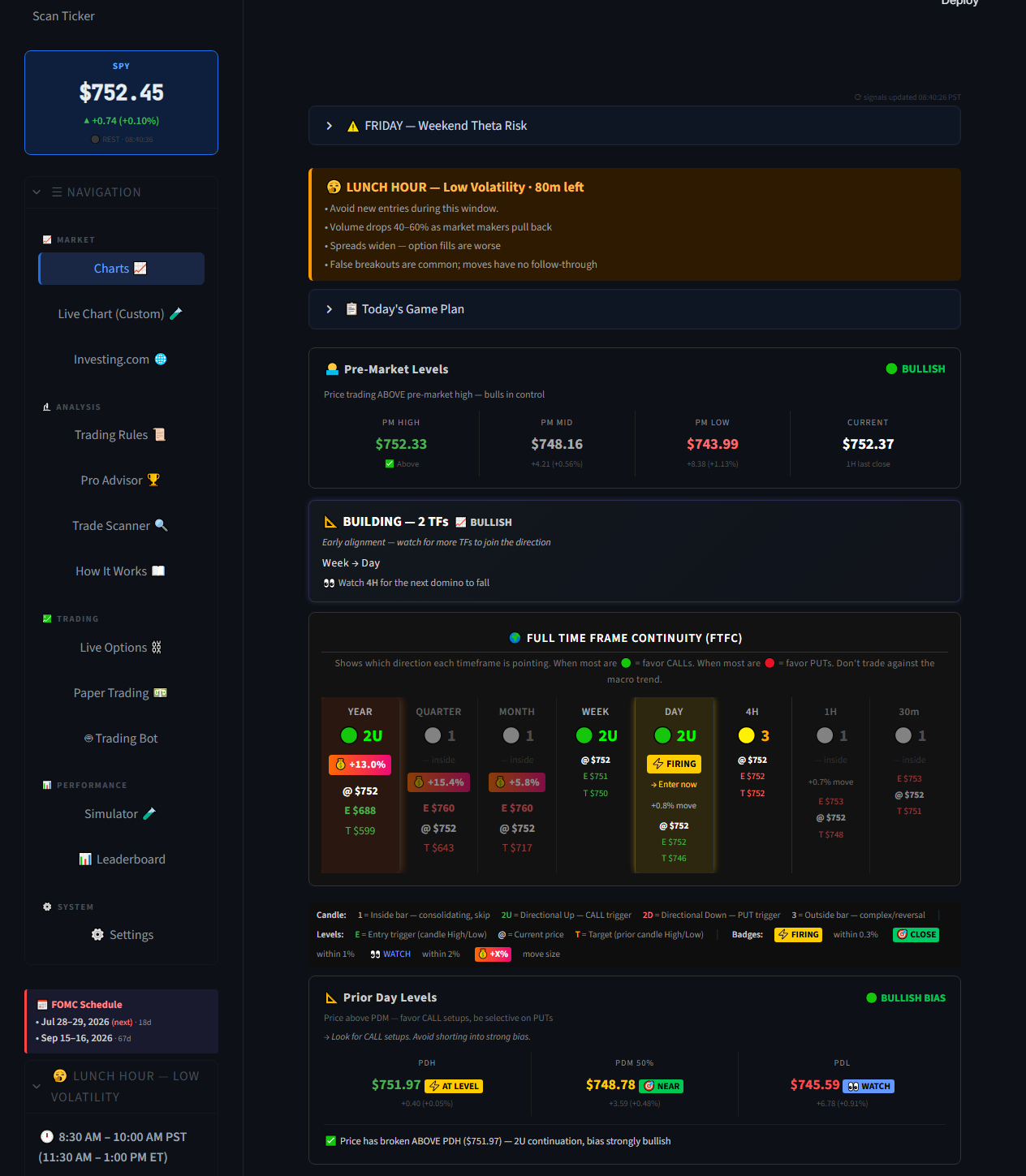This screenshot has width=1026, height=1176.
Task: Click the chart icon beside Charts
Action: [140, 269]
